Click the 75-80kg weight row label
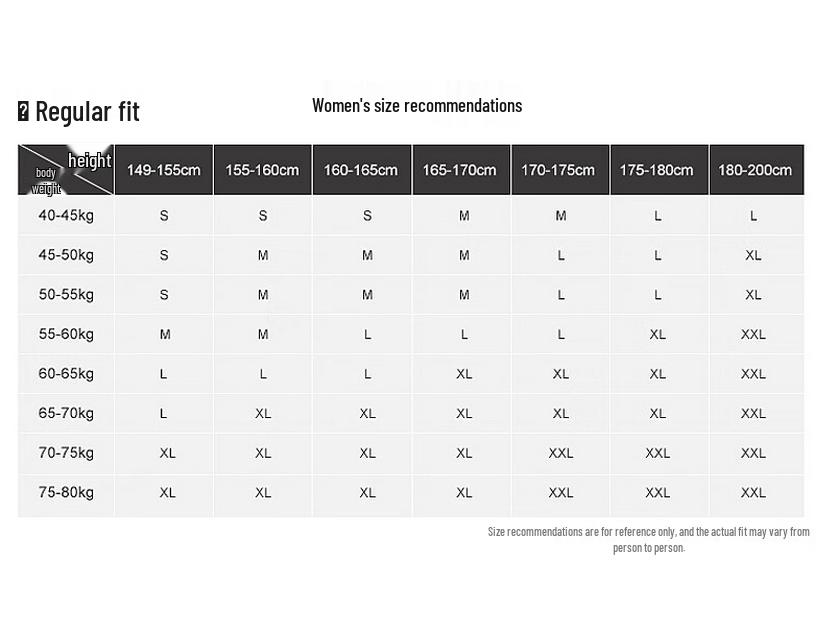825x619 pixels. pyautogui.click(x=66, y=492)
